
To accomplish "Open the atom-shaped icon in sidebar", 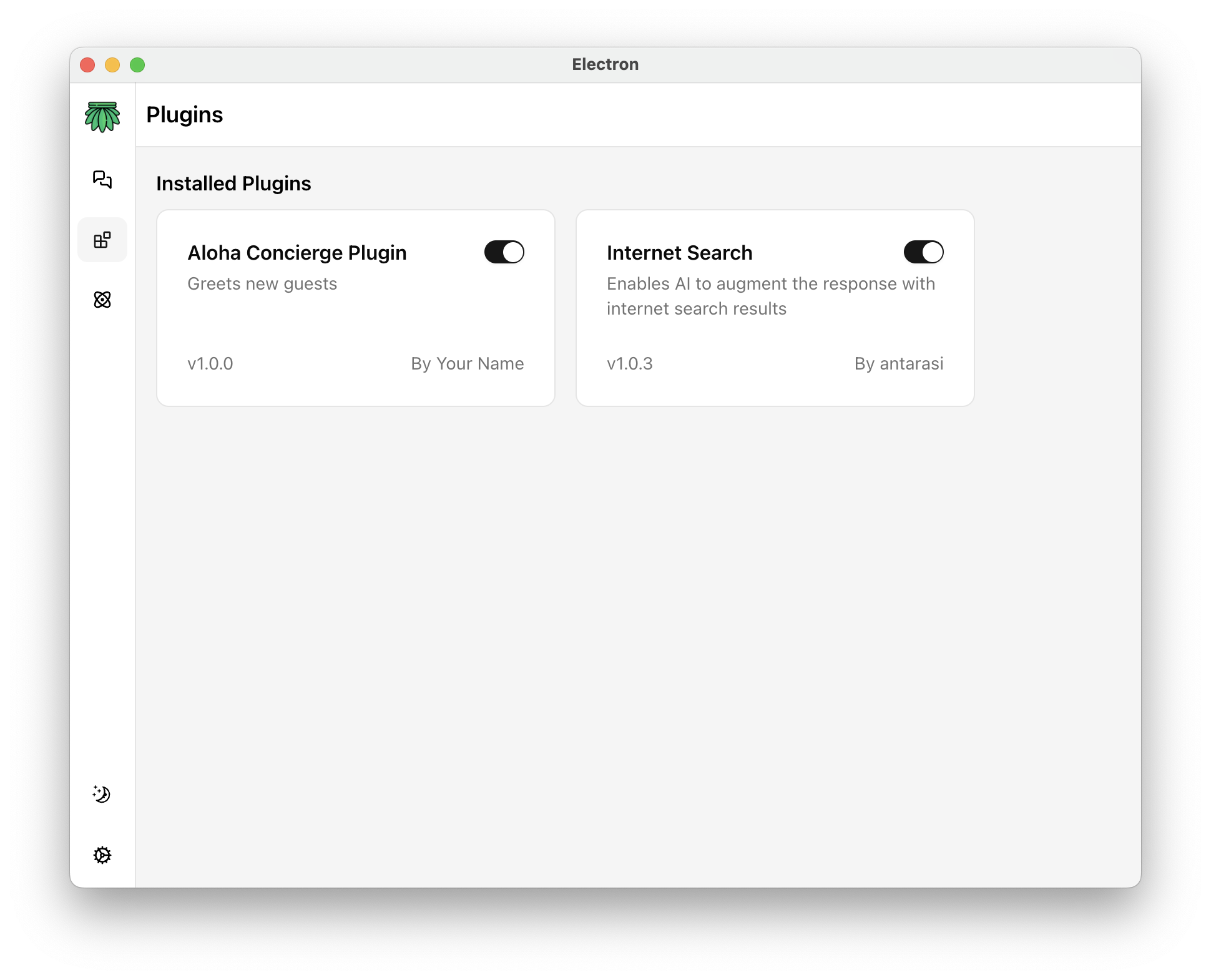I will 102,300.
